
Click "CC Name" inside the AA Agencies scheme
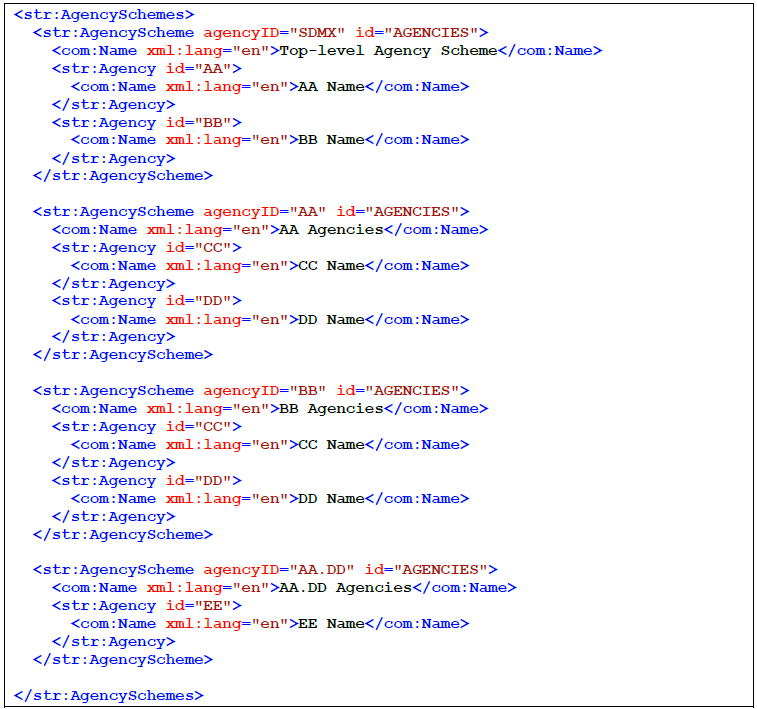click(331, 266)
